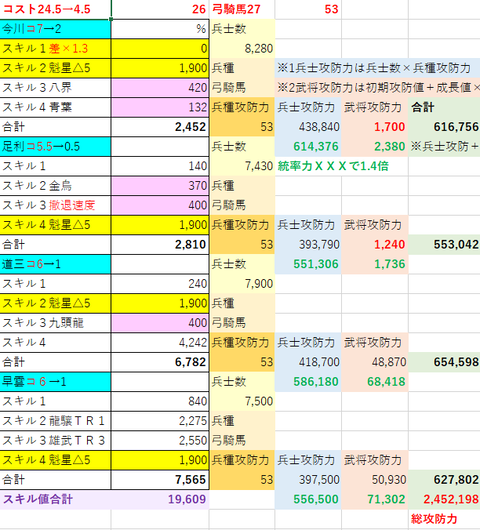Click the red 弓騎馬27 header cell
Image resolution: width=480 pixels, height=530 pixels.
242,9
